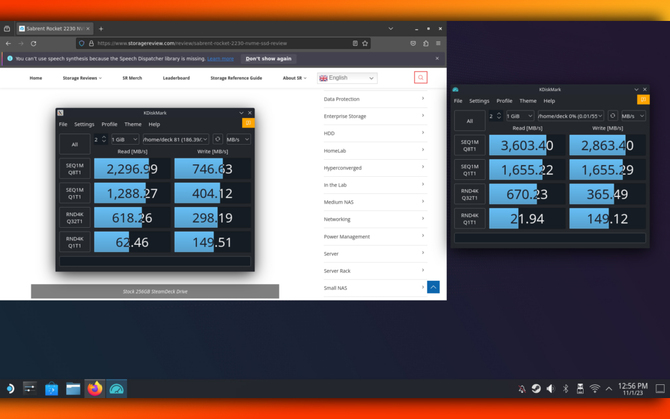Viewport: 670px width, 419px height.
Task: Open Dolphin file manager from taskbar
Action: coord(73,389)
